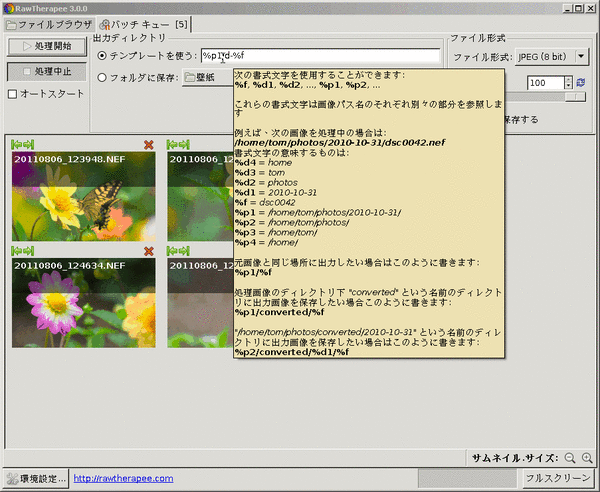
Task: Enable the オートスタート checkbox
Action: click(13, 94)
